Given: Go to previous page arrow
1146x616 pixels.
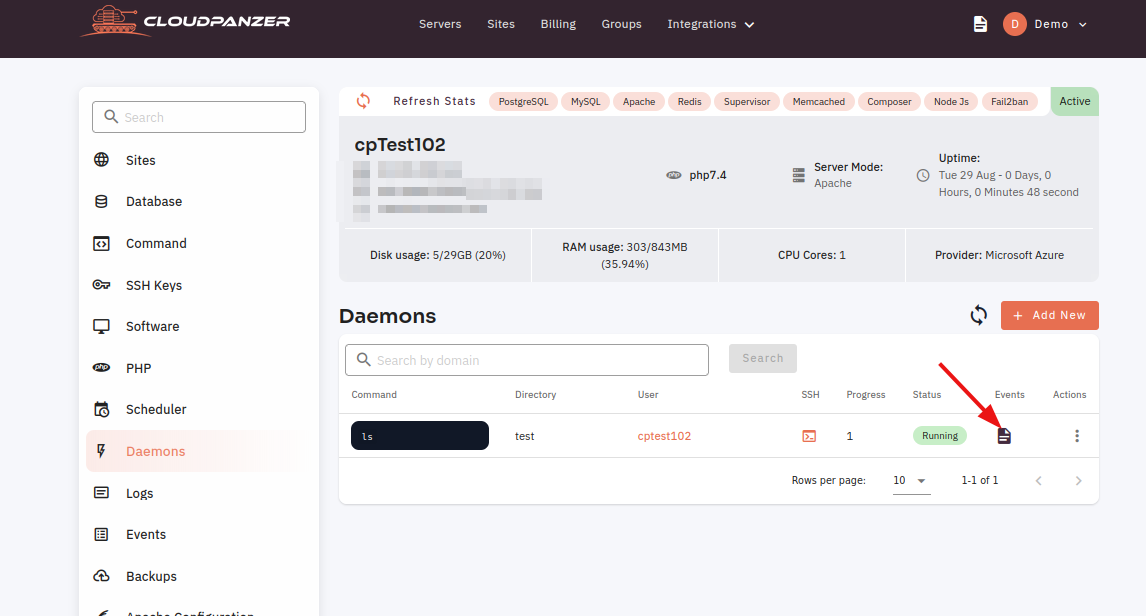Looking at the screenshot, I should (x=1039, y=481).
